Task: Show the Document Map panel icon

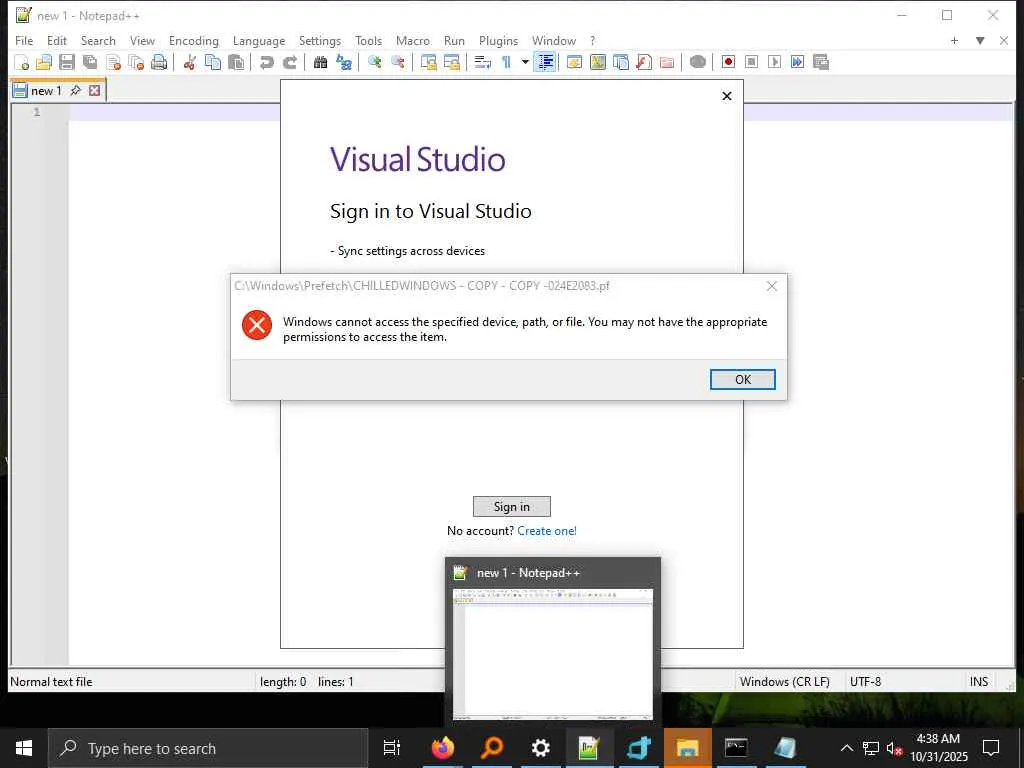Action: point(598,62)
